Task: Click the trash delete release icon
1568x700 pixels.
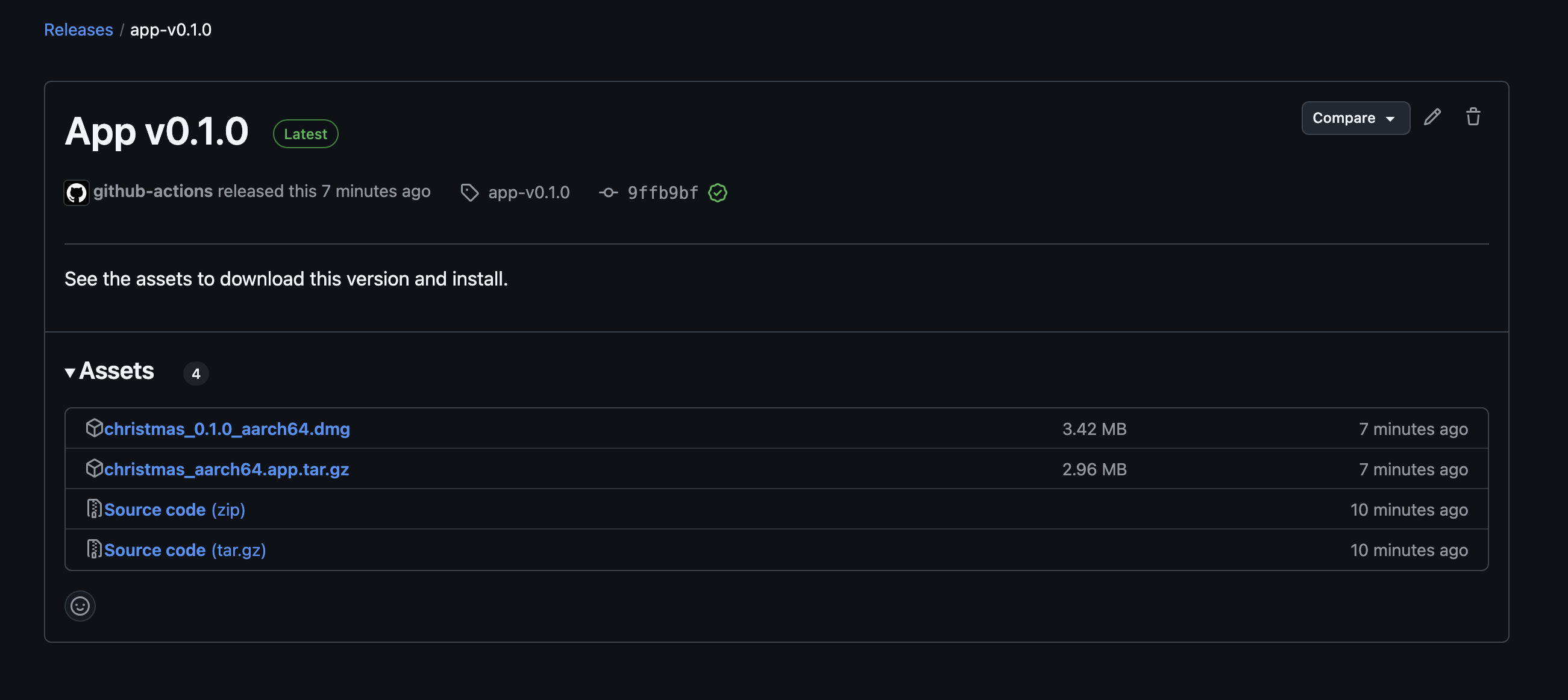Action: click(1473, 117)
